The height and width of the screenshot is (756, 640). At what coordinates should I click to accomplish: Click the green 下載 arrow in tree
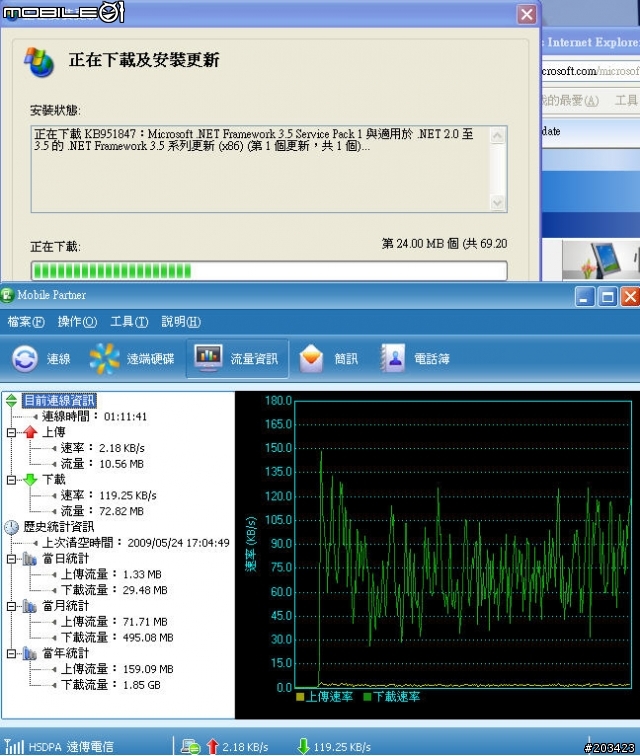click(x=30, y=479)
